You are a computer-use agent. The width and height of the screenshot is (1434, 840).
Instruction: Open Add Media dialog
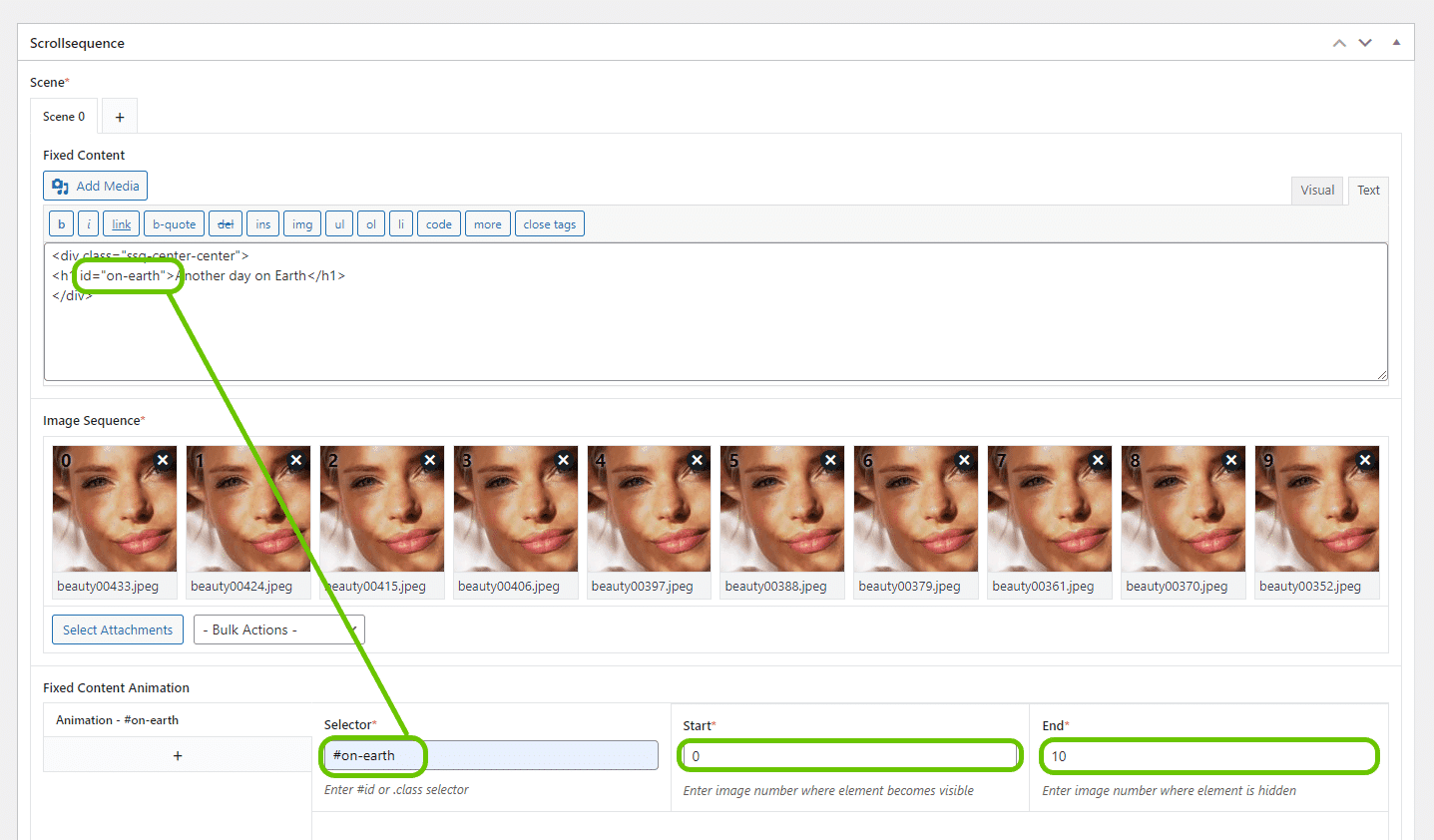96,186
